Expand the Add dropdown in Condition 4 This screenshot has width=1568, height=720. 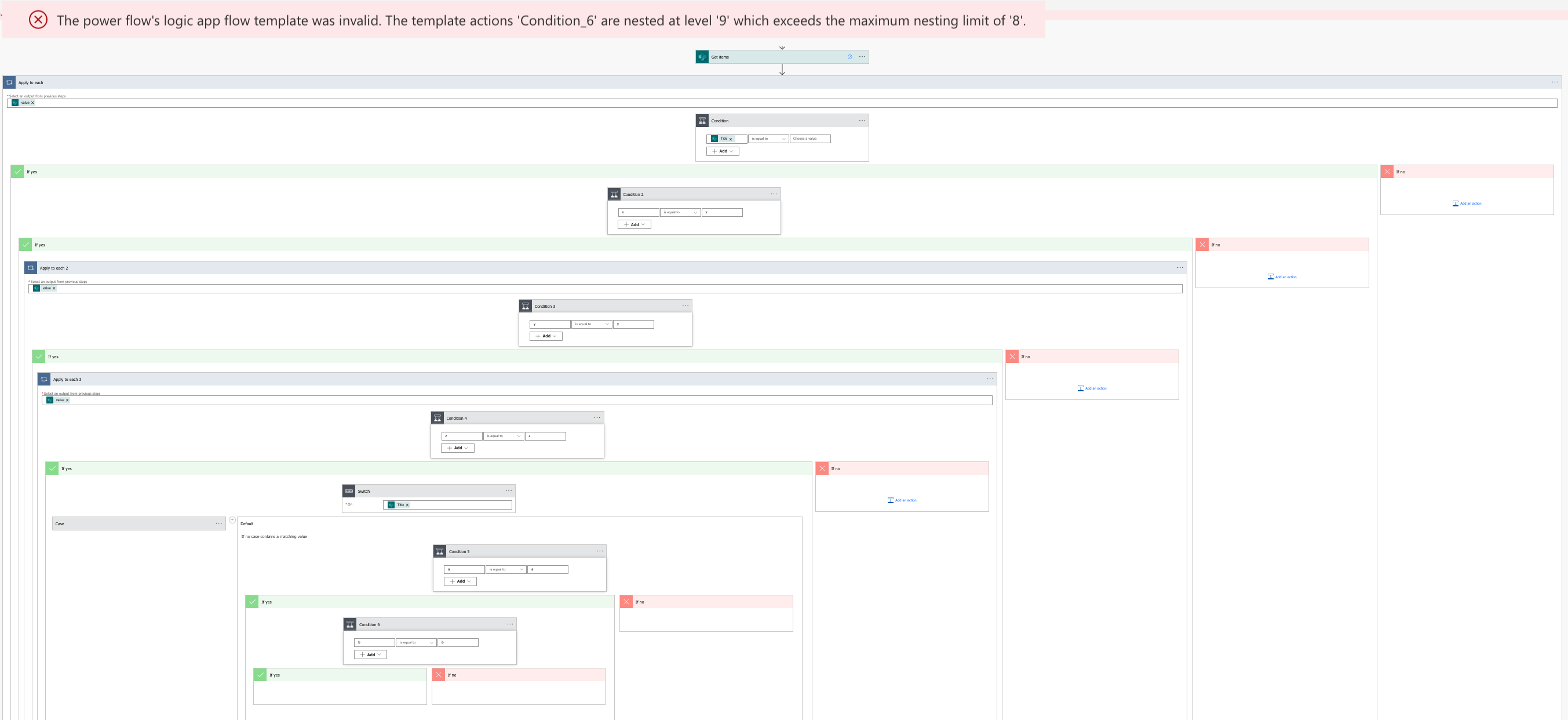[x=458, y=448]
